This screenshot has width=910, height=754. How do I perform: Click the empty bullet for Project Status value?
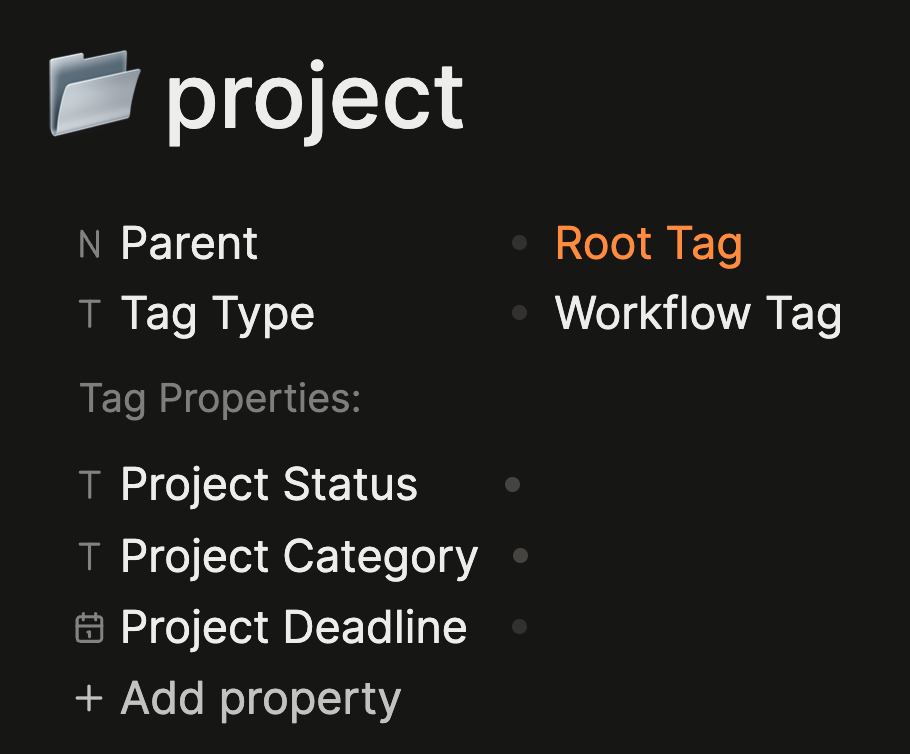click(x=512, y=484)
